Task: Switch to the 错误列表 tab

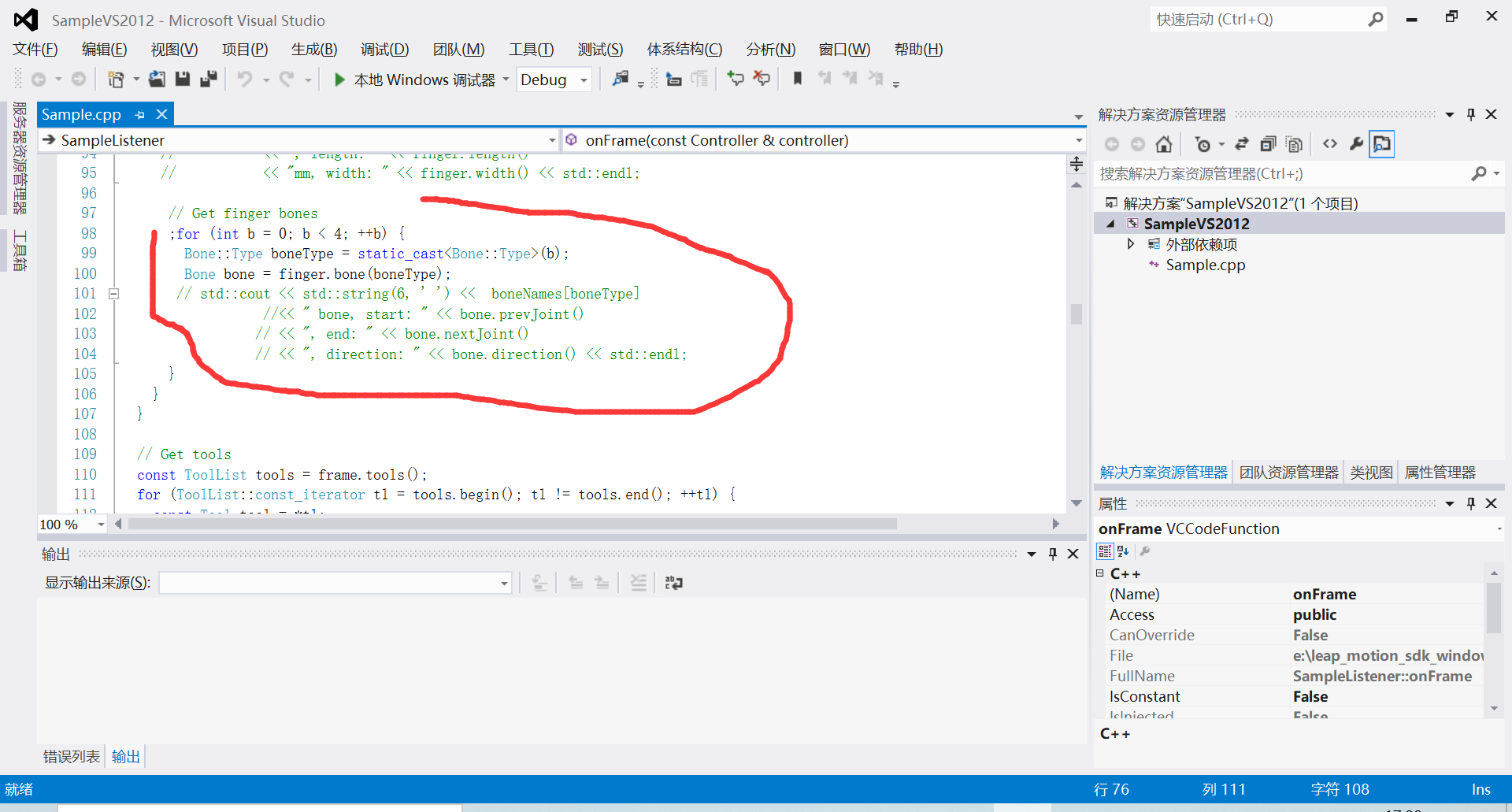Action: (x=72, y=756)
